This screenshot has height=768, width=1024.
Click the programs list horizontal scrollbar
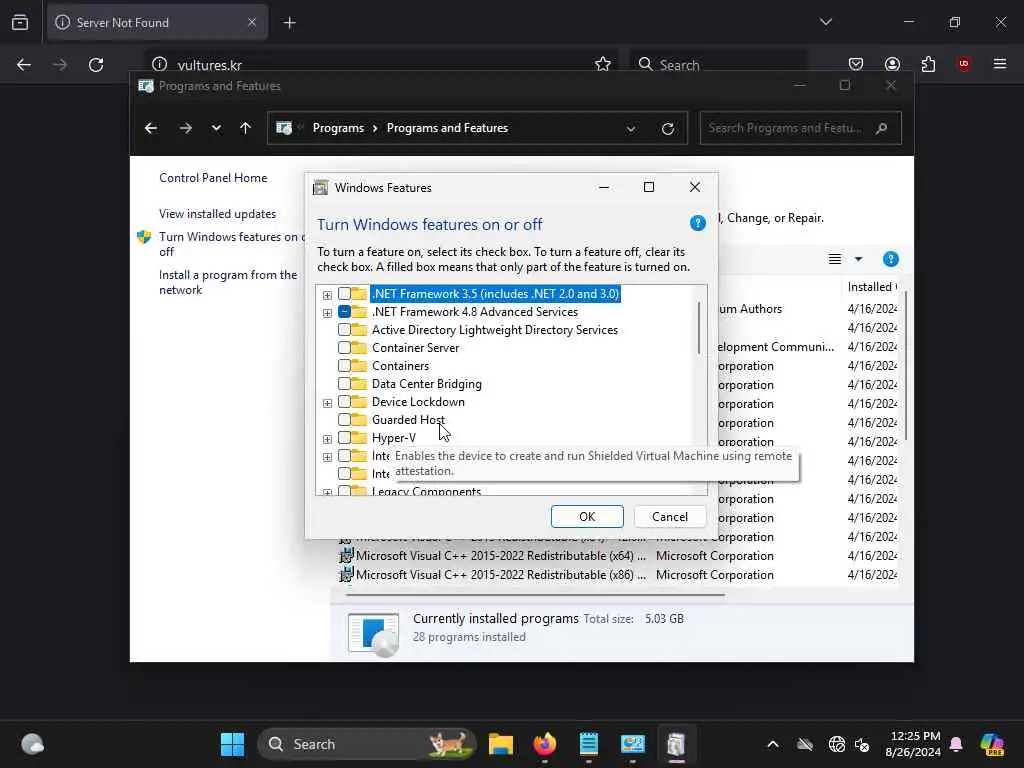(535, 595)
